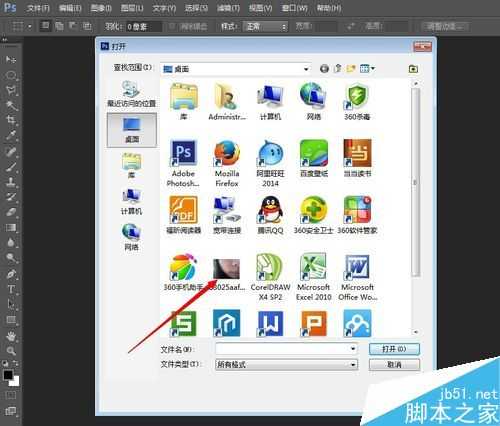Click the Administrator folder icon
This screenshot has width=500, height=426.
point(227,96)
